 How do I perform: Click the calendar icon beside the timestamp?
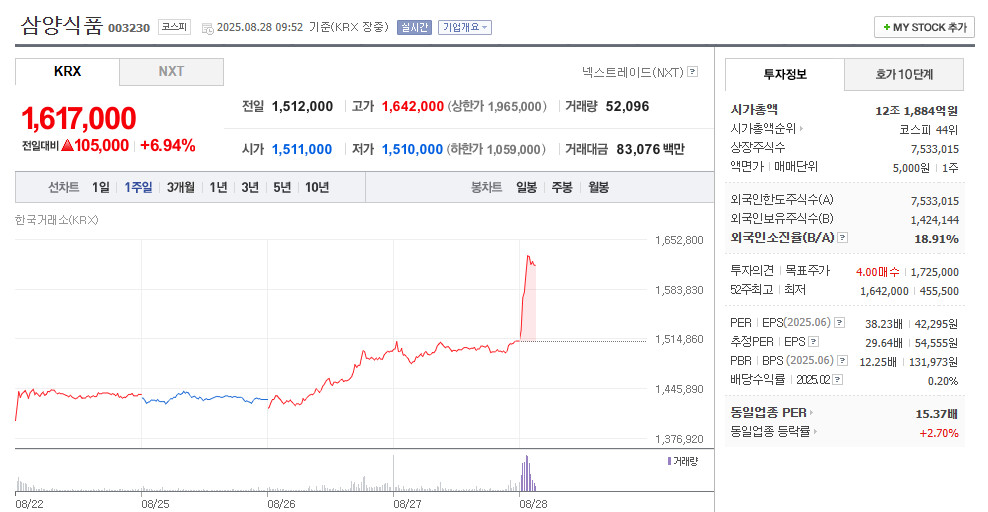click(x=207, y=28)
